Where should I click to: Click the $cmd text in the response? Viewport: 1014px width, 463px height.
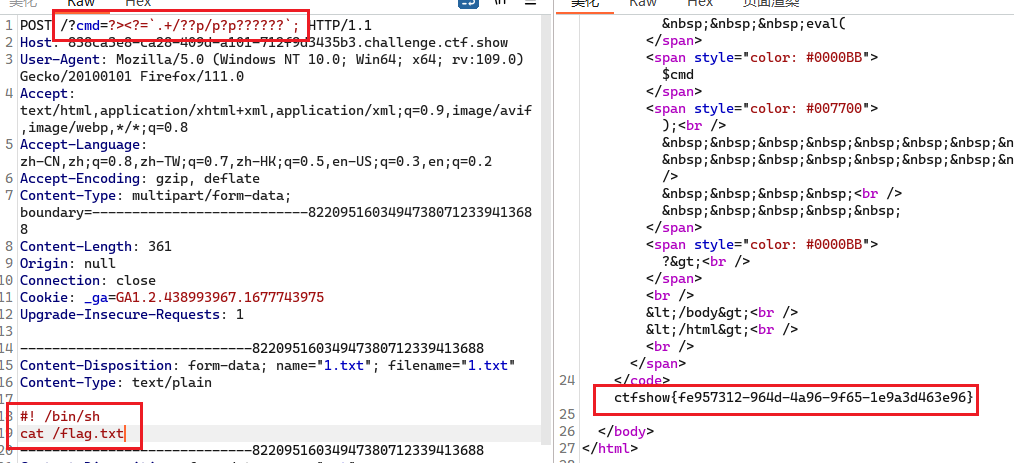[678, 74]
